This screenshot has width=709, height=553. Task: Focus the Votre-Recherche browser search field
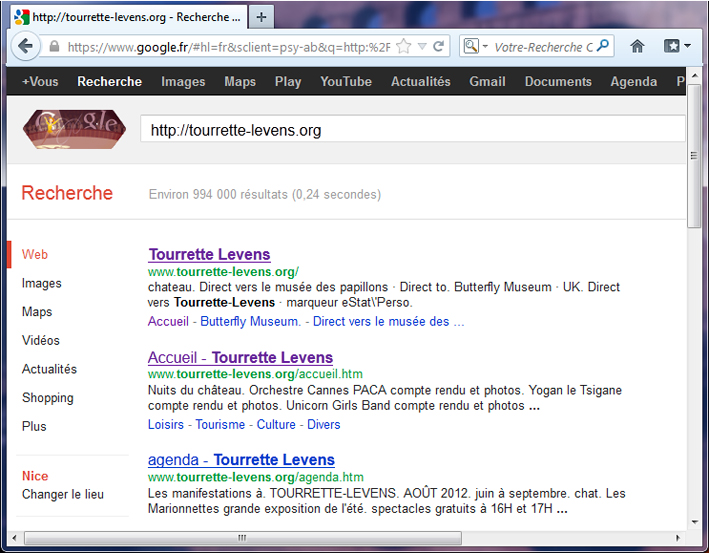(543, 47)
